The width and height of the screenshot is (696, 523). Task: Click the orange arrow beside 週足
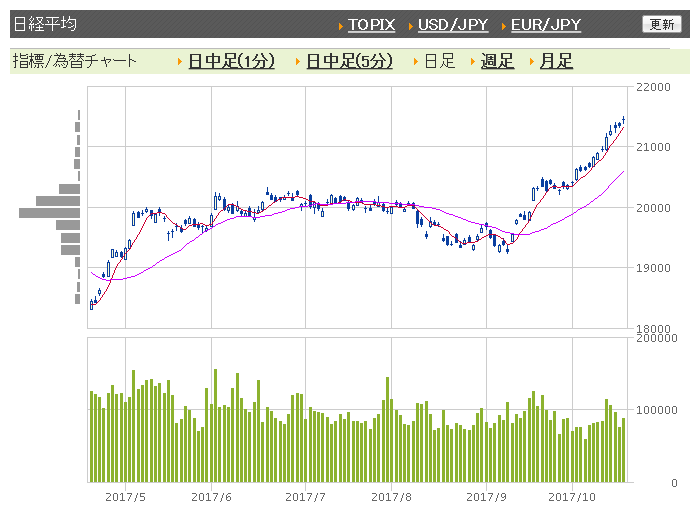473,62
